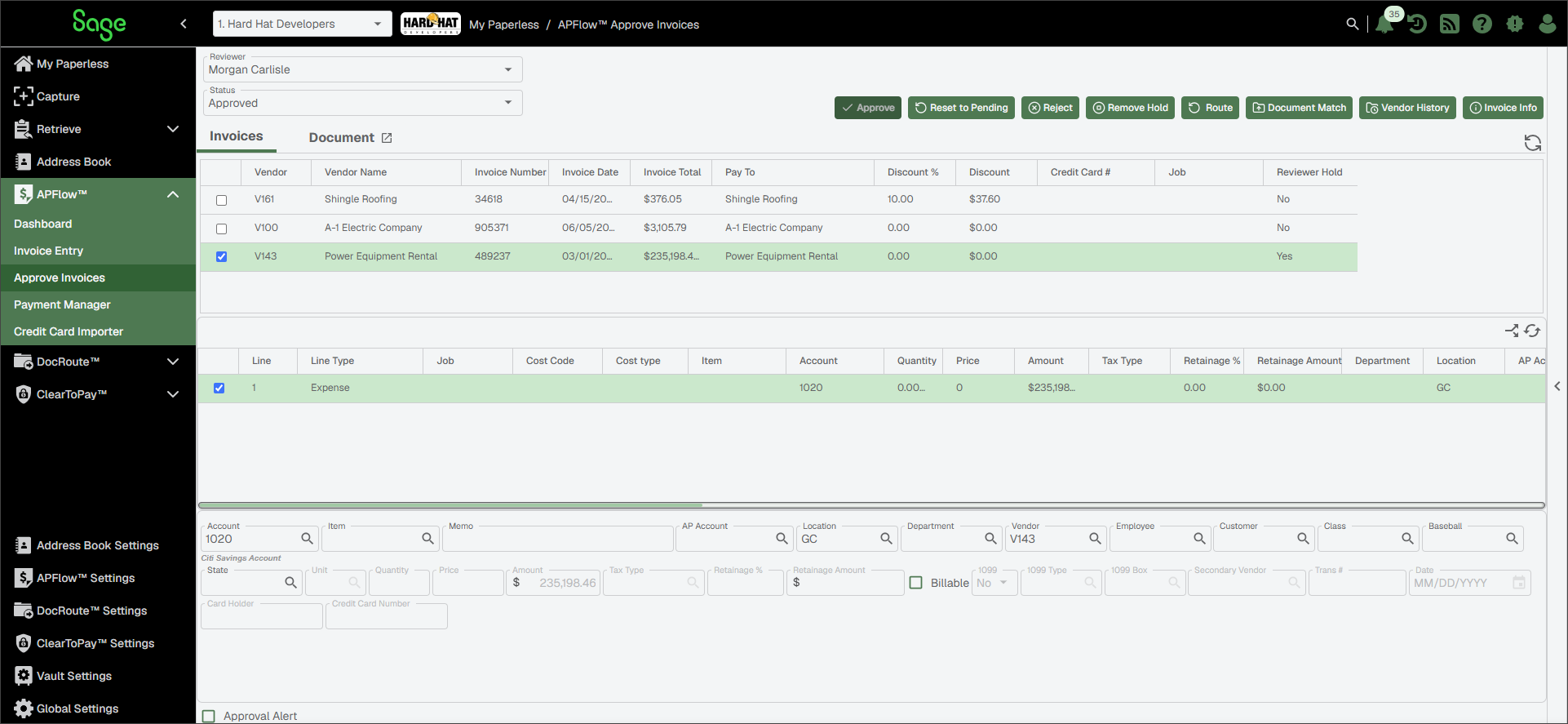Open the Class lookup magnifier

click(x=1407, y=539)
